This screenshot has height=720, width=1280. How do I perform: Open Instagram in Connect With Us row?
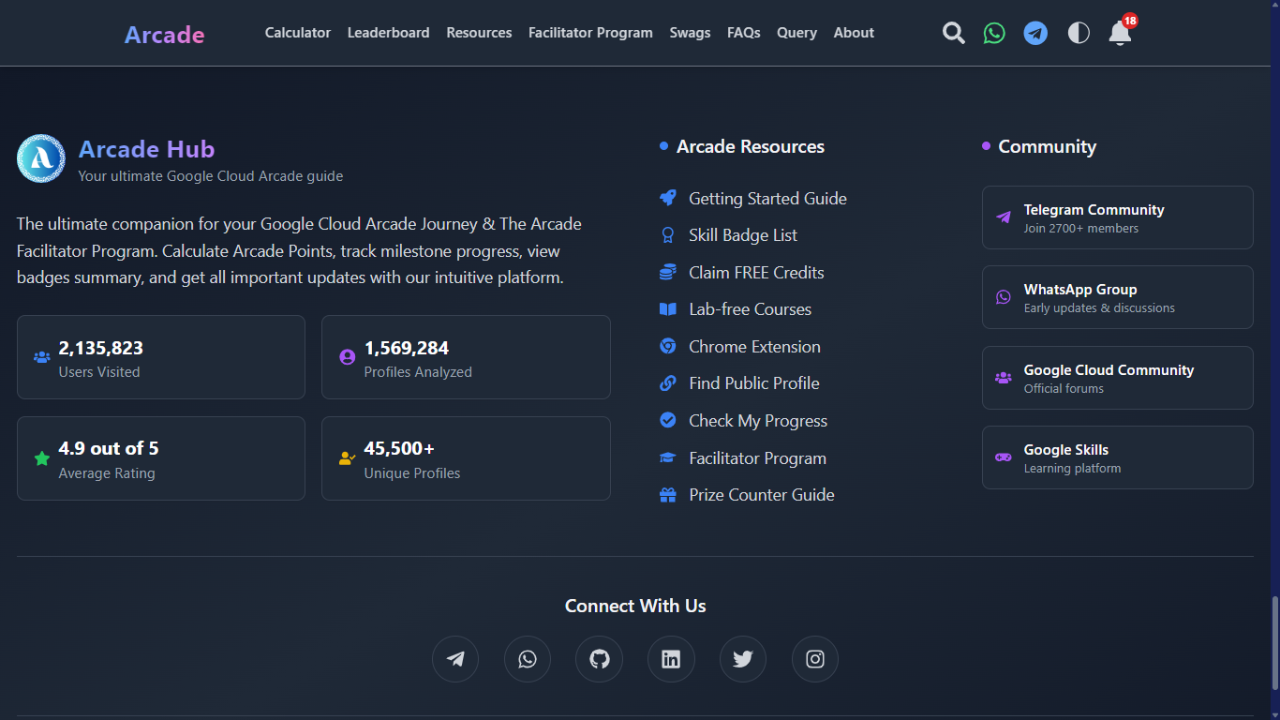815,659
